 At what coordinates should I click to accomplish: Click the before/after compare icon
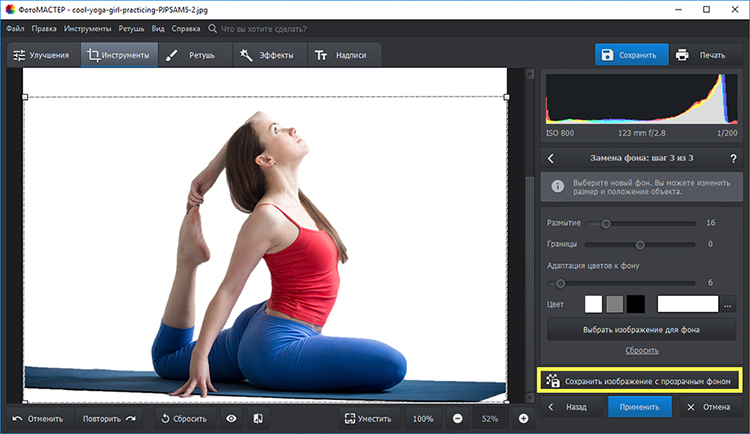click(257, 418)
